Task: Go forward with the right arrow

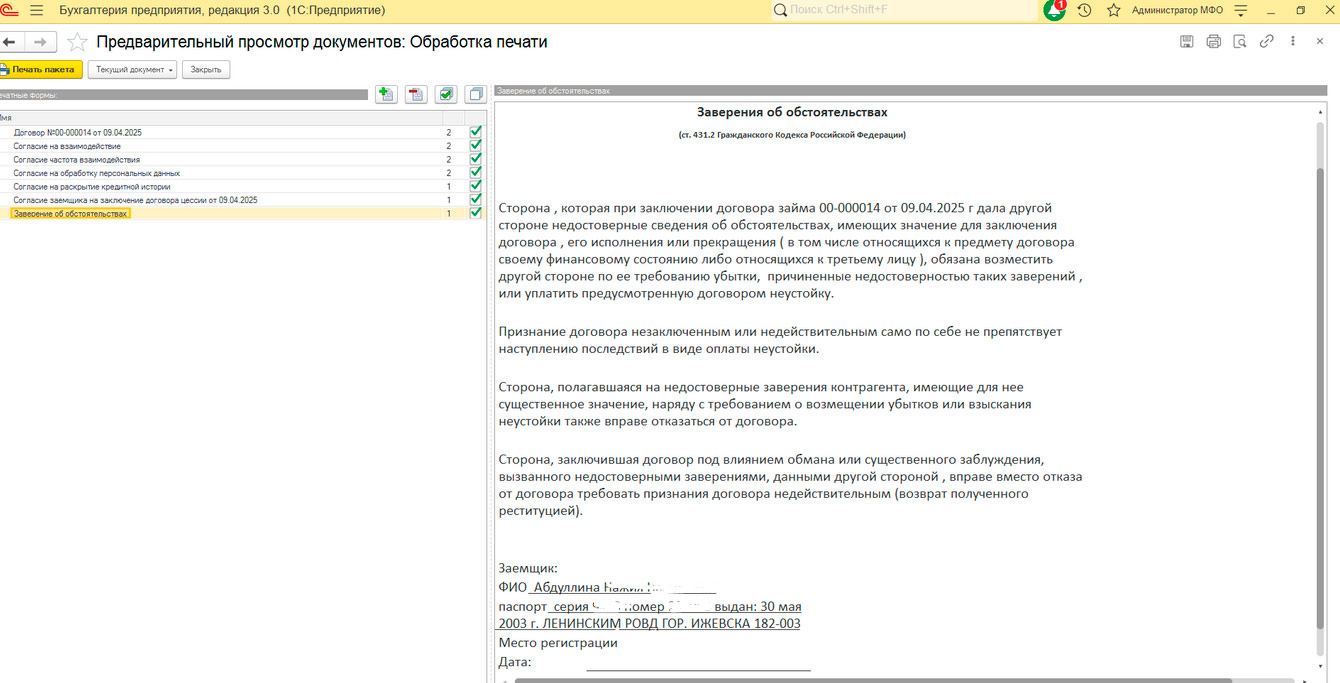Action: 40,42
